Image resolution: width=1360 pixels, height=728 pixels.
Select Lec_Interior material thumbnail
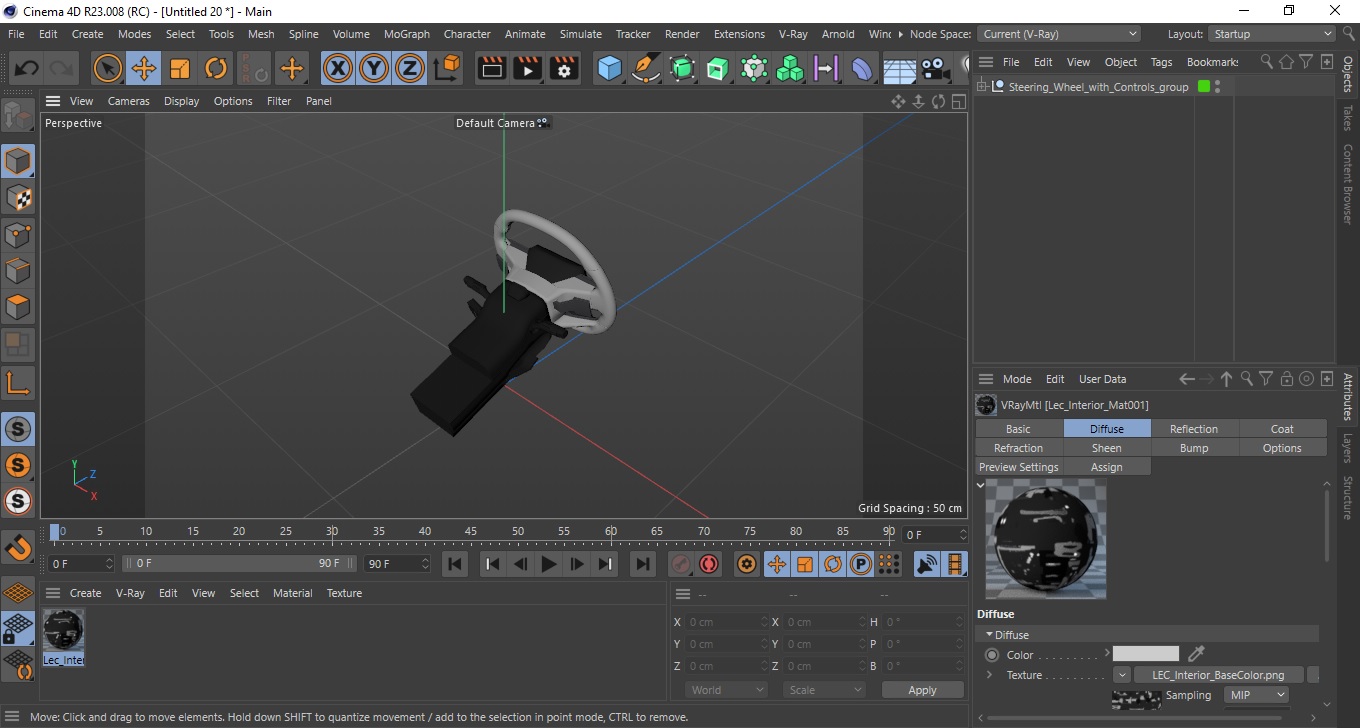click(x=63, y=637)
